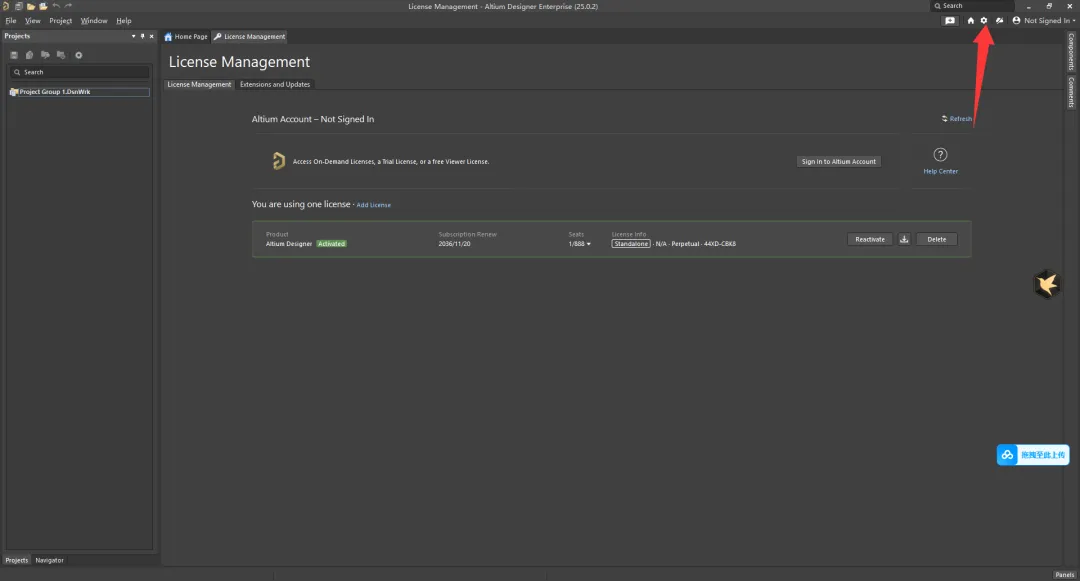Click the user account avatar icon
This screenshot has width=1080, height=581.
(x=1016, y=21)
